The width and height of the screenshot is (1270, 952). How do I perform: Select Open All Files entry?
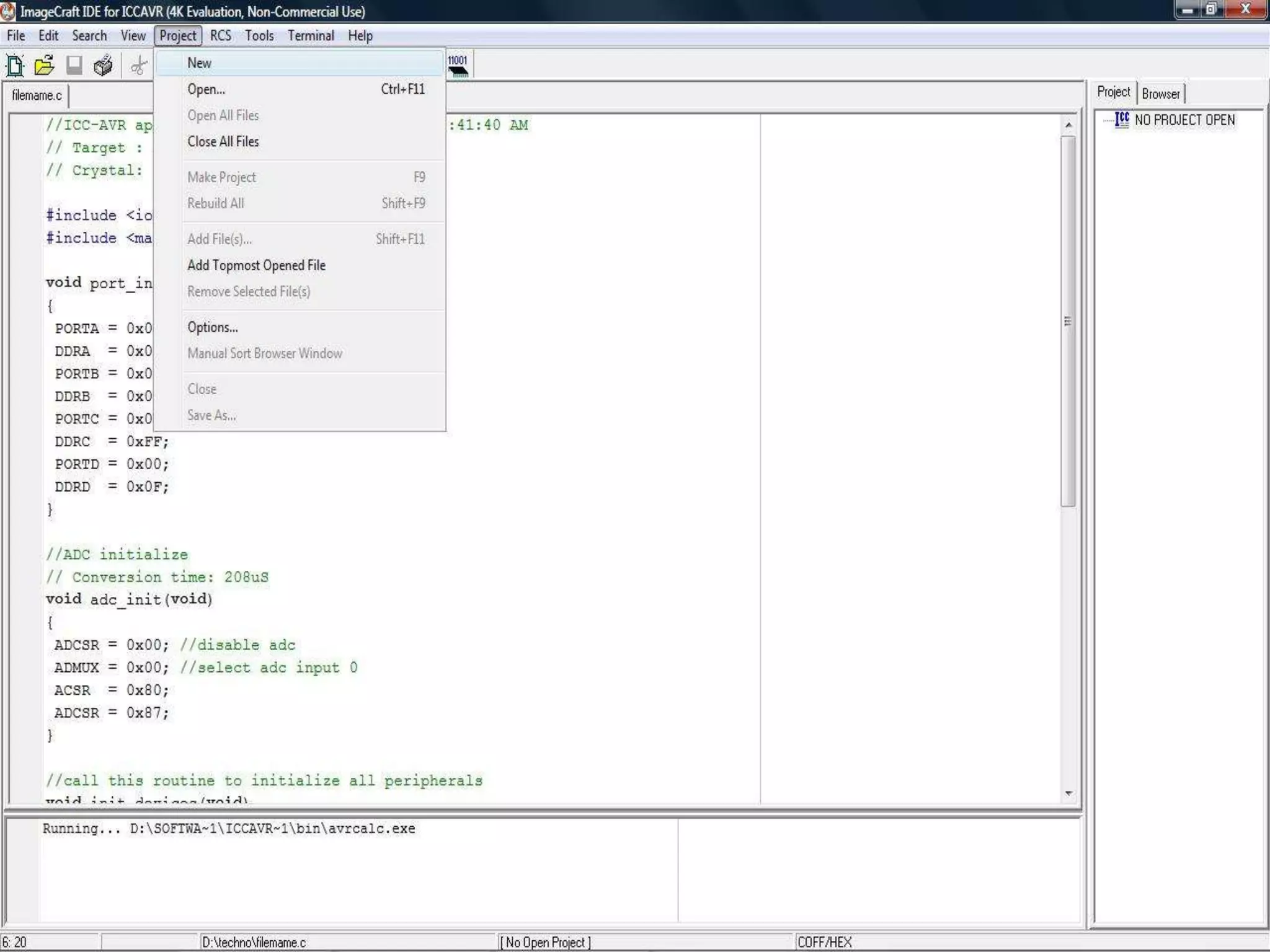tap(300, 115)
